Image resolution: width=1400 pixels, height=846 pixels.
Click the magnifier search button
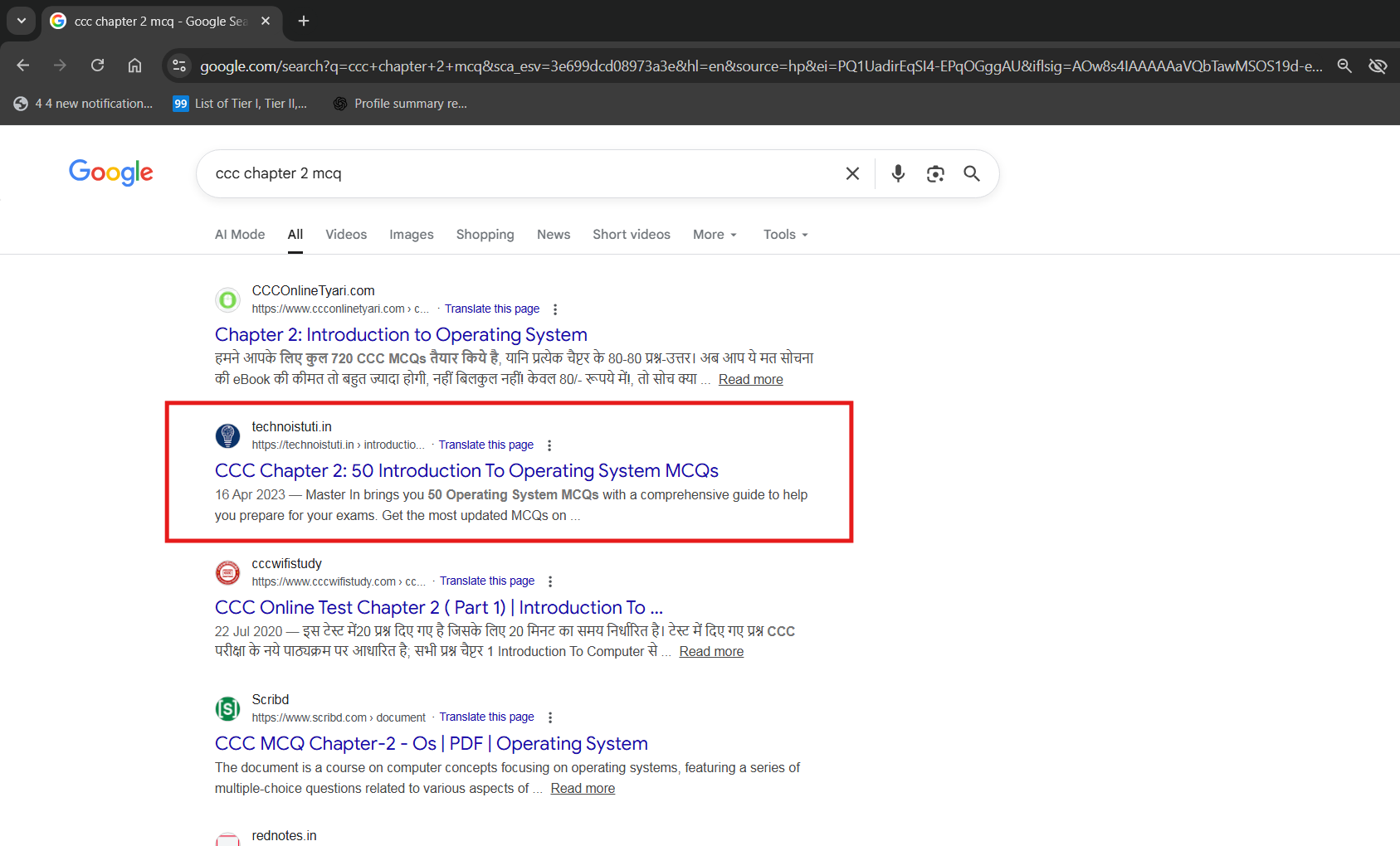pos(972,173)
